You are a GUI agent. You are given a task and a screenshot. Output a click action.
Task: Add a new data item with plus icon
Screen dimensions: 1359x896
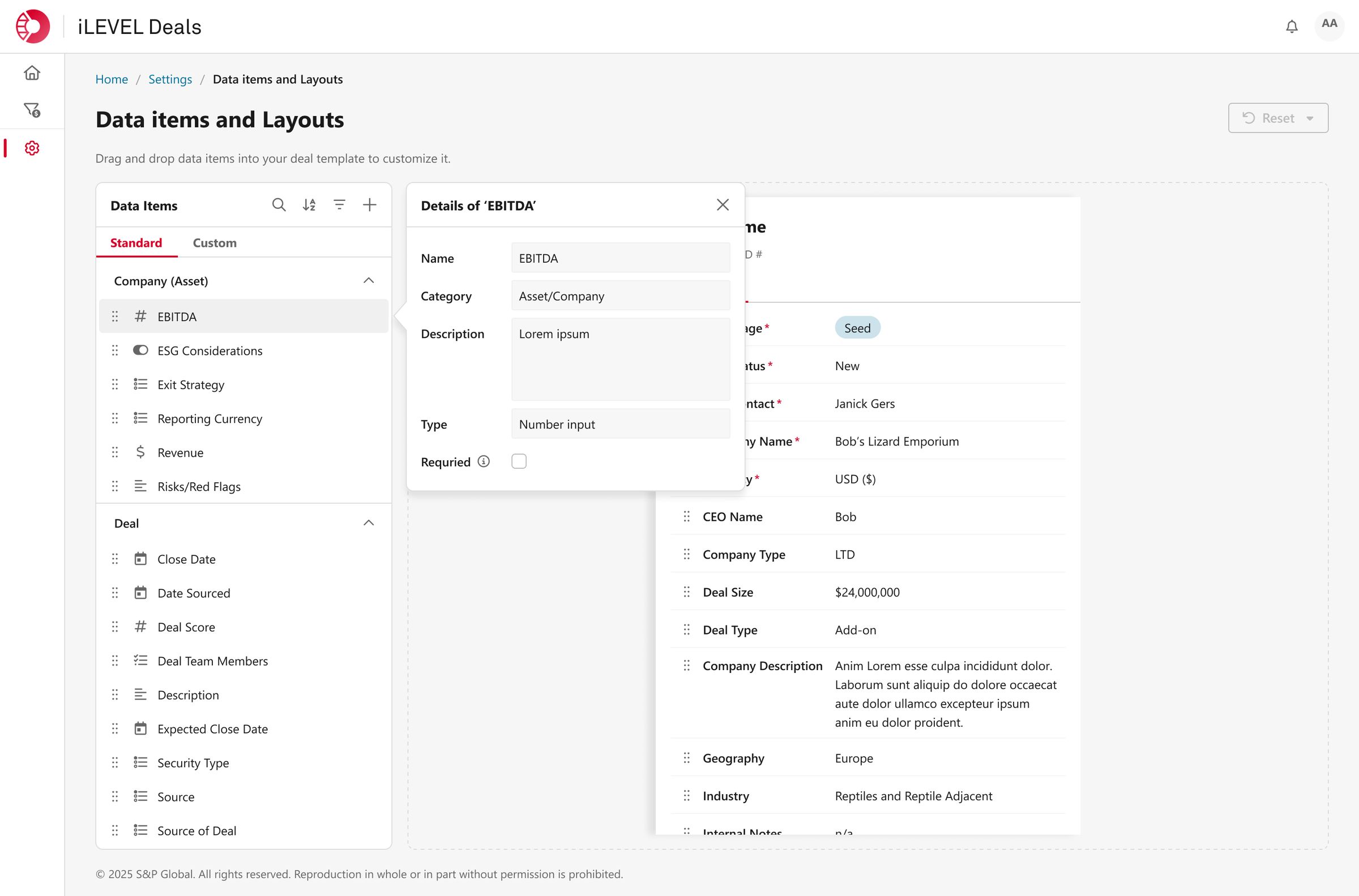370,204
